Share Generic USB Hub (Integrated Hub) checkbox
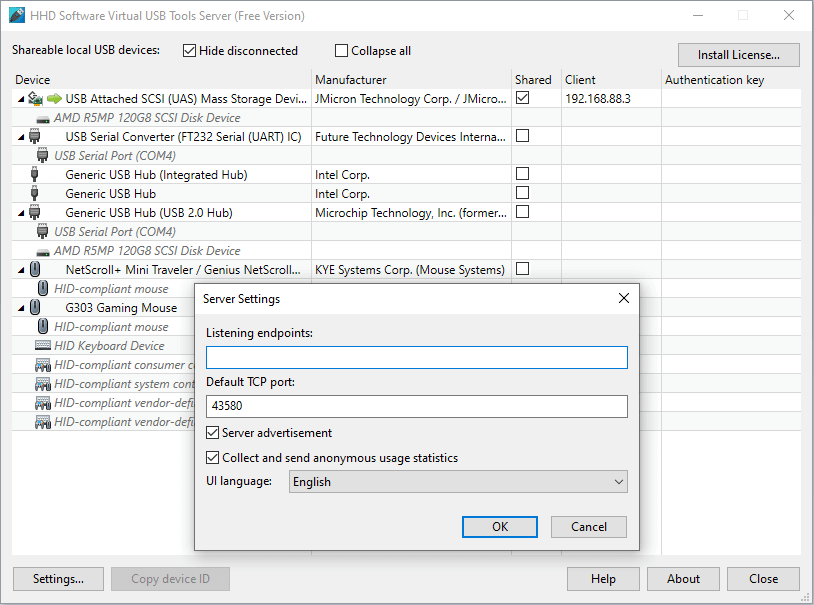Screen dimensions: 814x605 coord(523,173)
